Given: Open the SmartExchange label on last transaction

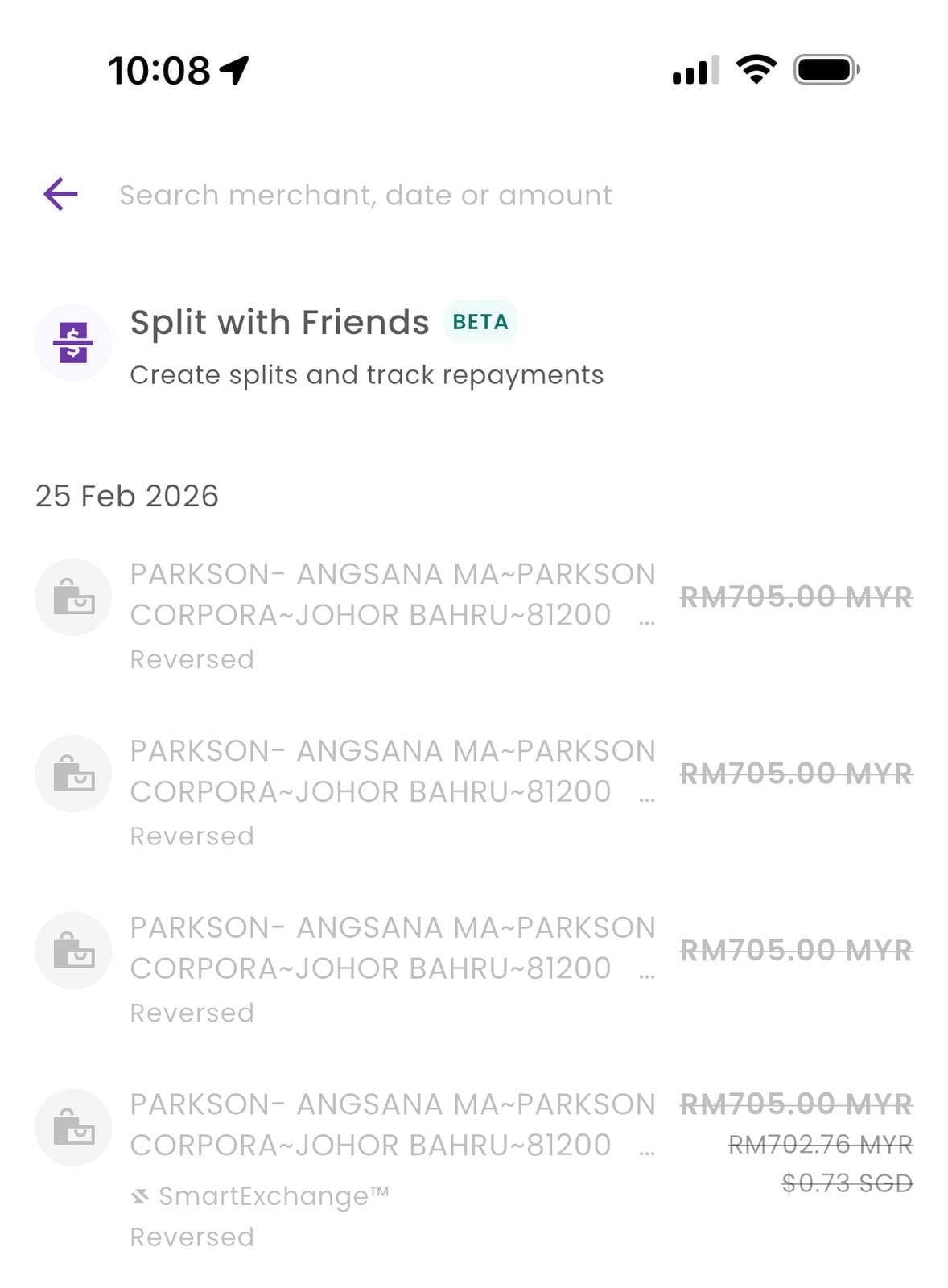Looking at the screenshot, I should [274, 1196].
